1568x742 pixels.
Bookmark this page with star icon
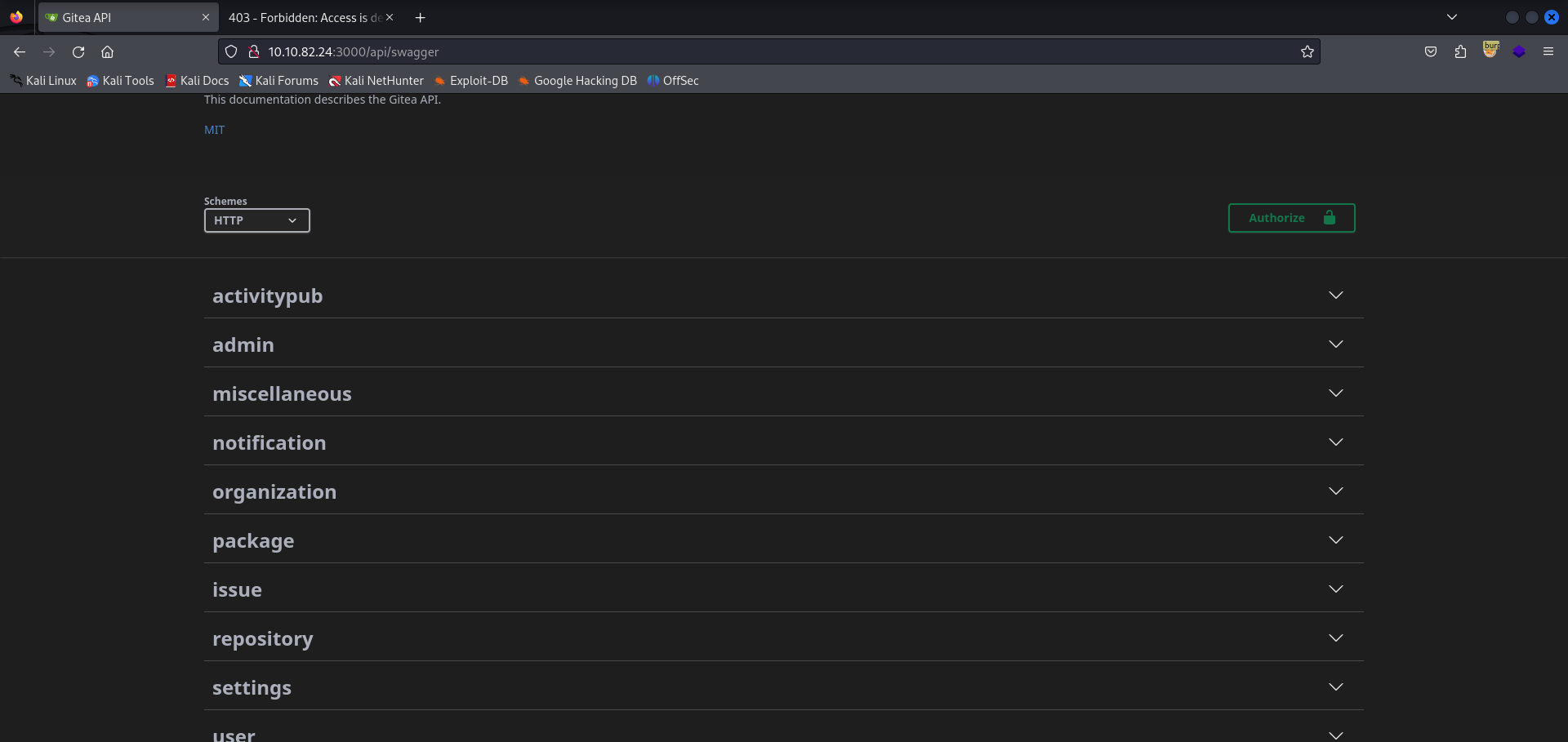(x=1307, y=51)
